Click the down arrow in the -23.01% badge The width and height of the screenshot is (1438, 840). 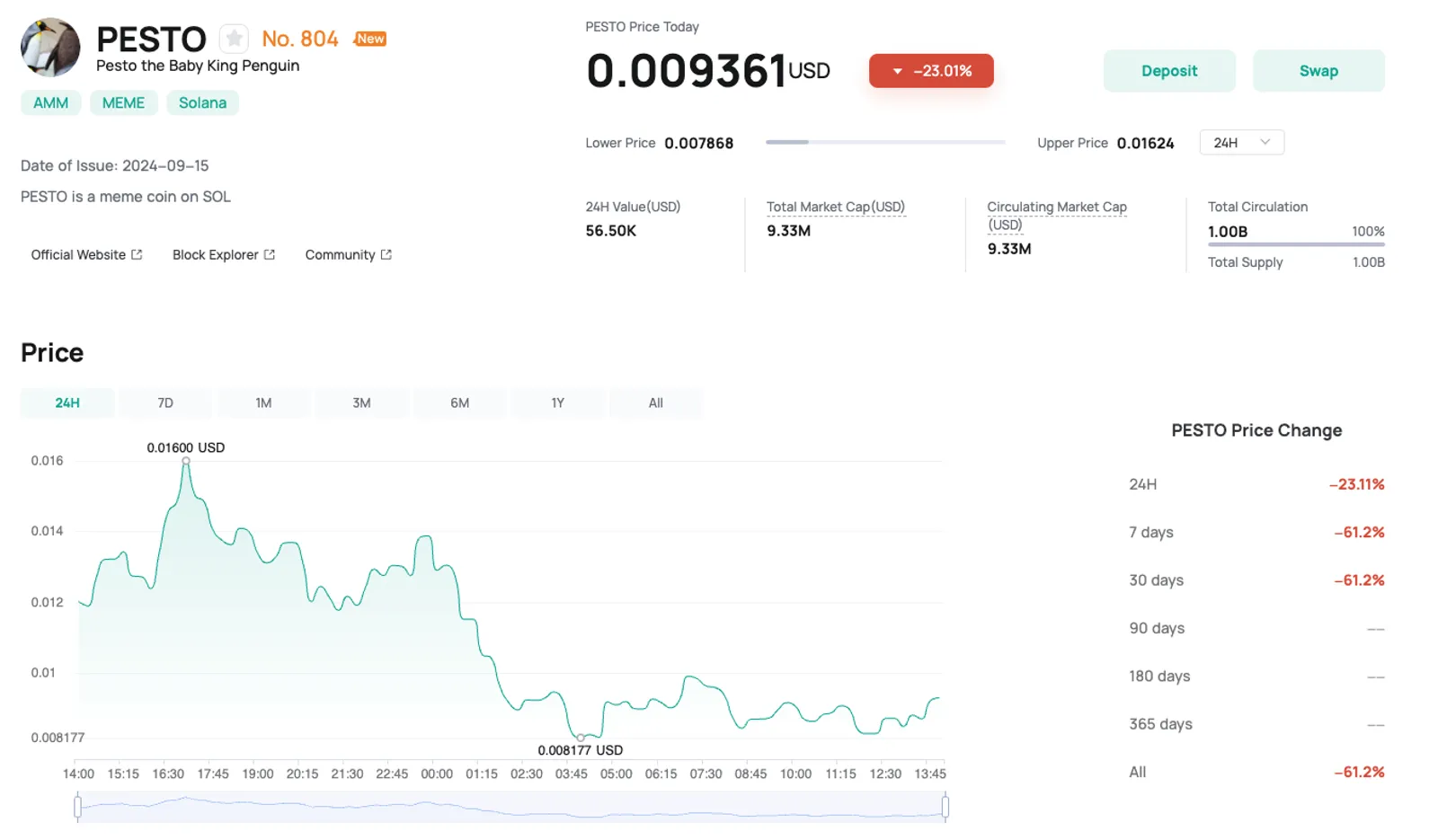(x=897, y=71)
